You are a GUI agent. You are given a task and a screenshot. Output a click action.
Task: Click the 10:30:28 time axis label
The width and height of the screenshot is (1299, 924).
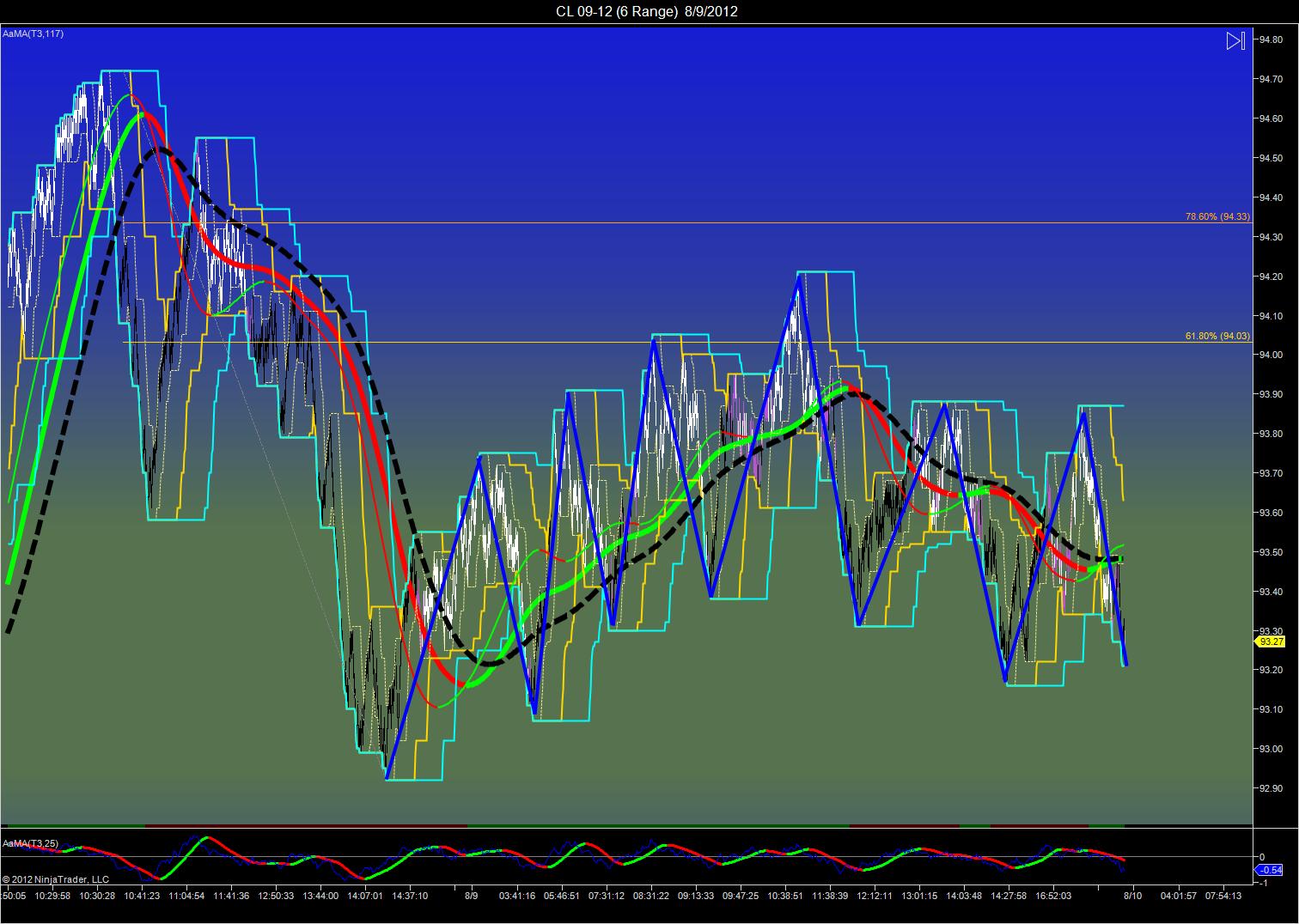[98, 896]
